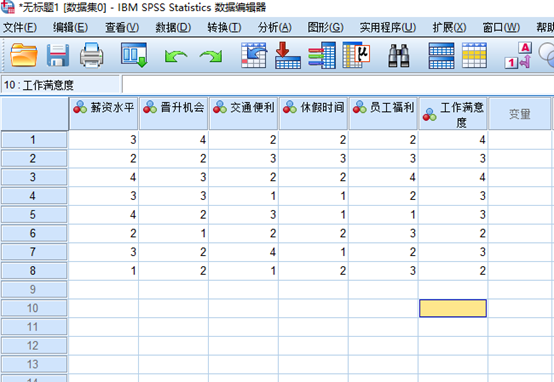Viewport: 554px width, 382px height.
Task: Click the Print icon in the toolbar
Action: (92, 55)
